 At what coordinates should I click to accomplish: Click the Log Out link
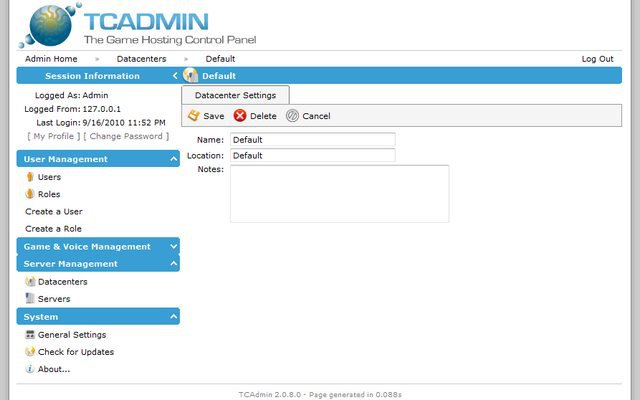[x=597, y=59]
